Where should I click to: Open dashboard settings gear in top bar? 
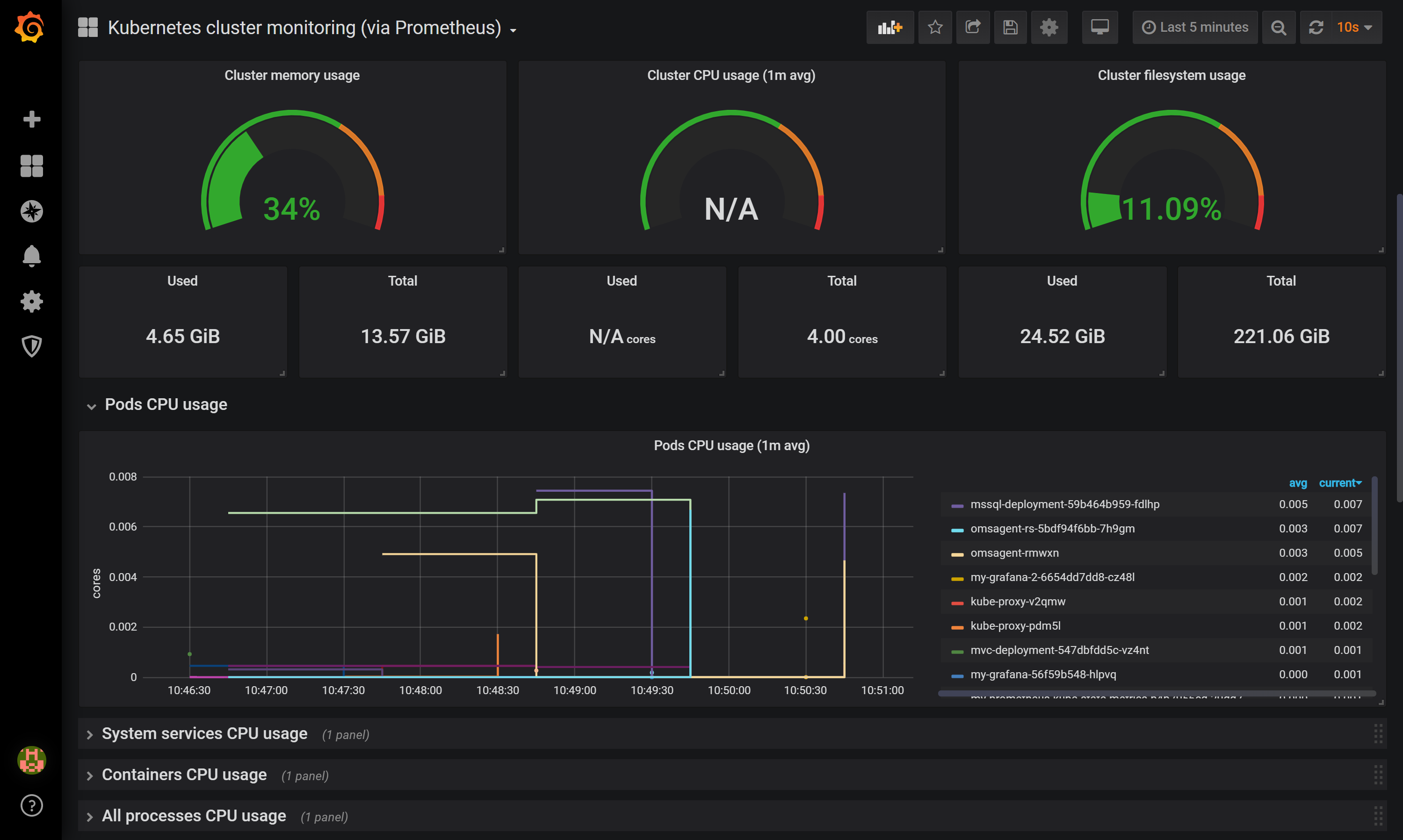click(x=1049, y=27)
